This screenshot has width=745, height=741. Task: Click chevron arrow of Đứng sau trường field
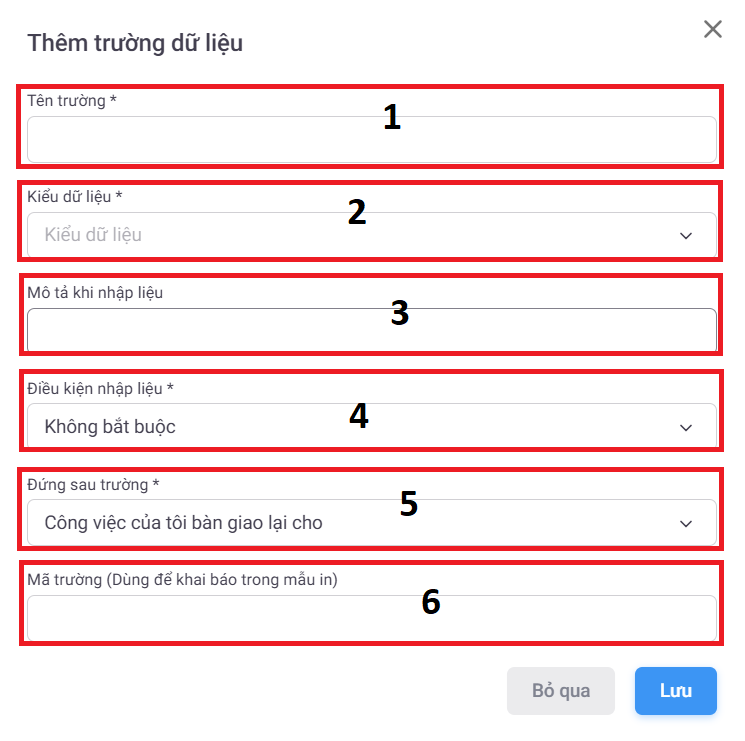(686, 524)
